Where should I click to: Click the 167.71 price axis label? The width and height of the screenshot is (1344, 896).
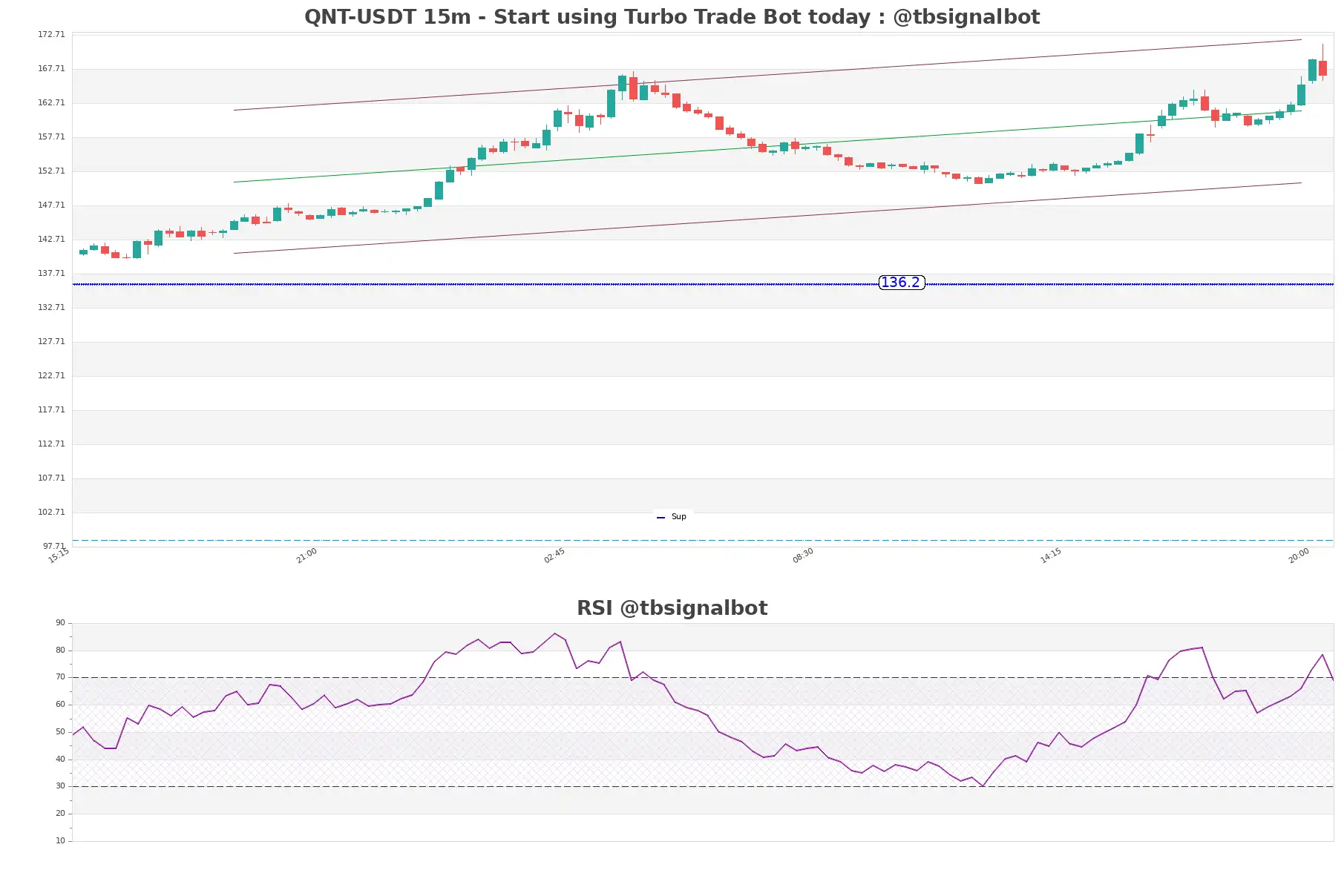pos(51,68)
